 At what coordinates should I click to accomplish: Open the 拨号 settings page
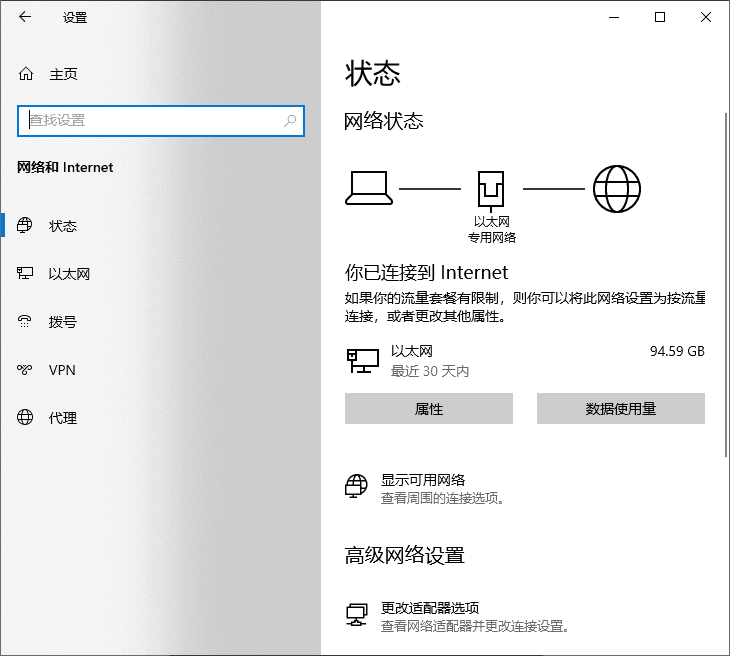click(x=63, y=322)
